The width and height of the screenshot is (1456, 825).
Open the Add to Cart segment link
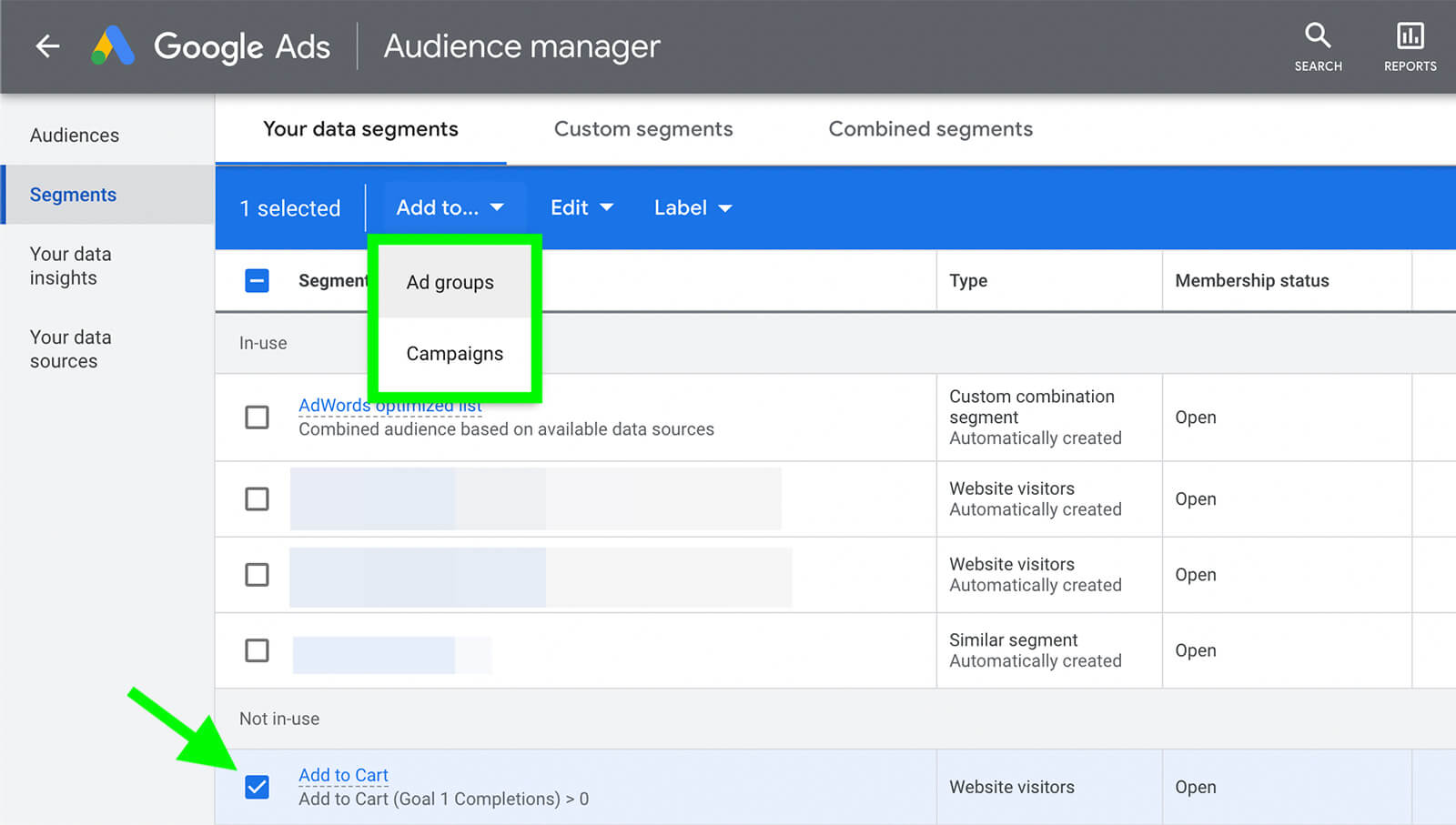pos(343,775)
